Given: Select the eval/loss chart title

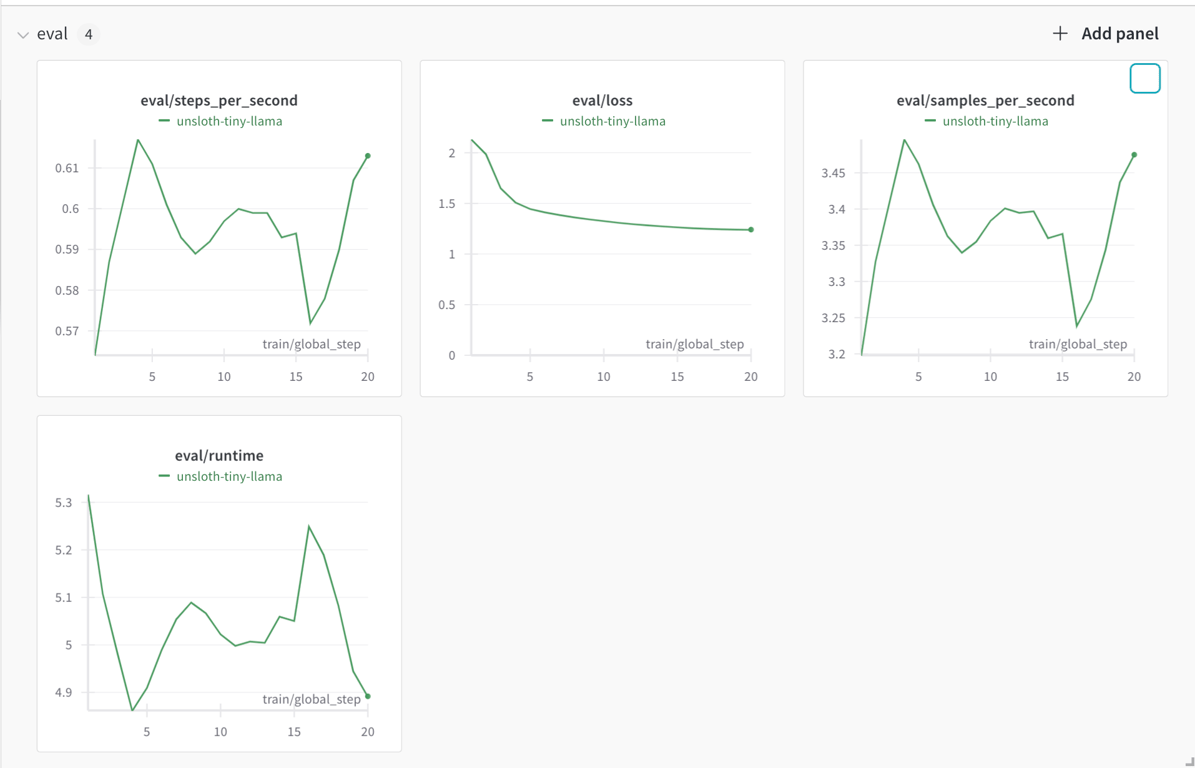Looking at the screenshot, I should 602,101.
